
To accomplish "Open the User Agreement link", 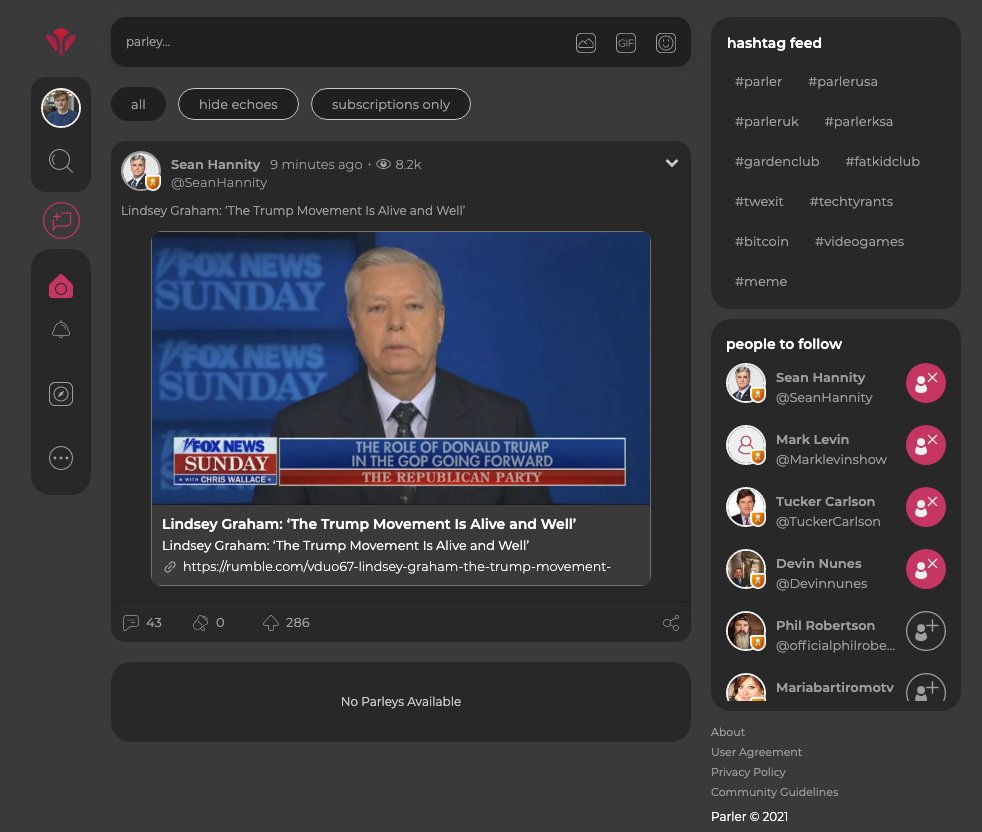I will click(756, 752).
